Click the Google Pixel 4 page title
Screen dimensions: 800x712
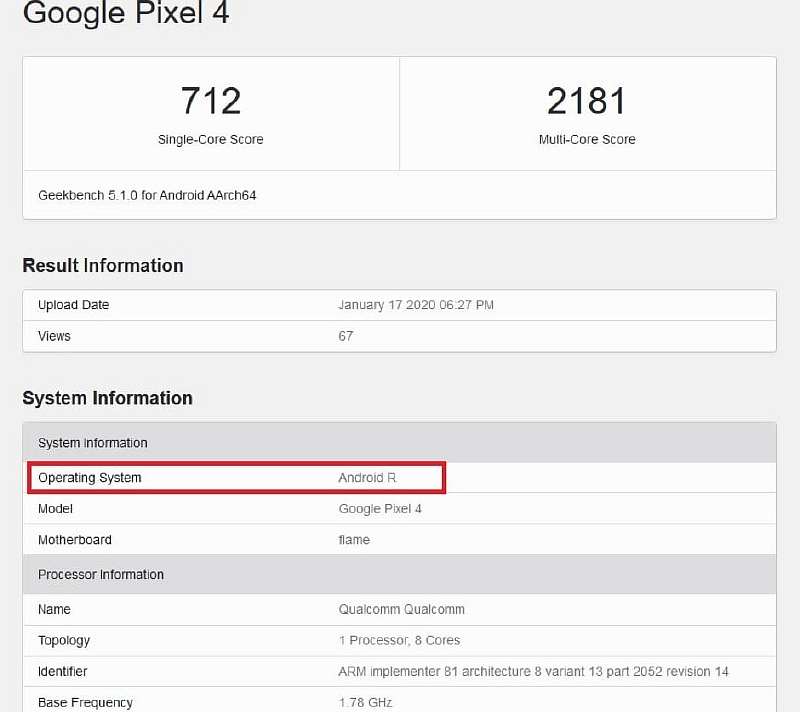pos(126,14)
